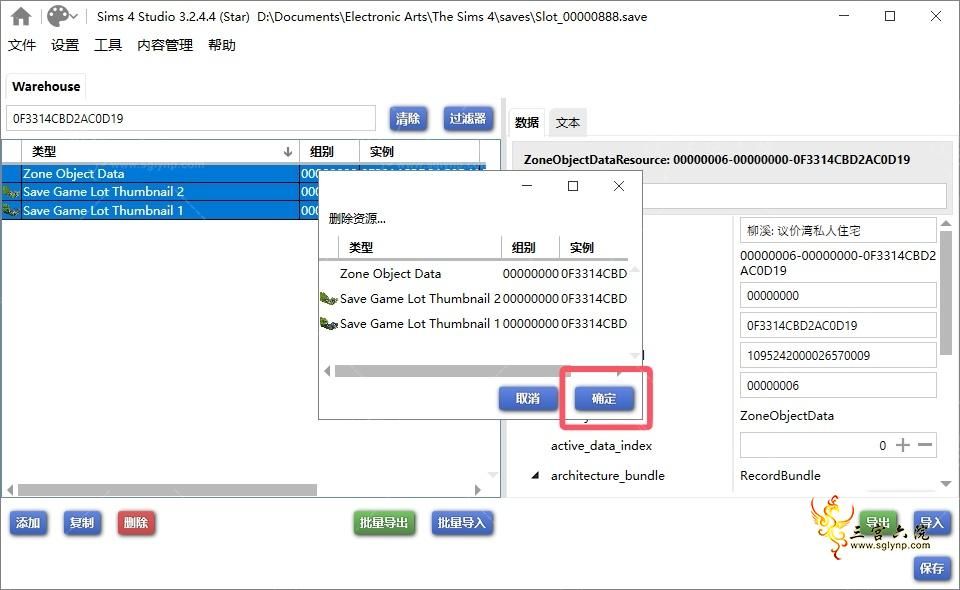Click the field showing 1095242000026570009
Screen dimensions: 960x590
pos(838,356)
